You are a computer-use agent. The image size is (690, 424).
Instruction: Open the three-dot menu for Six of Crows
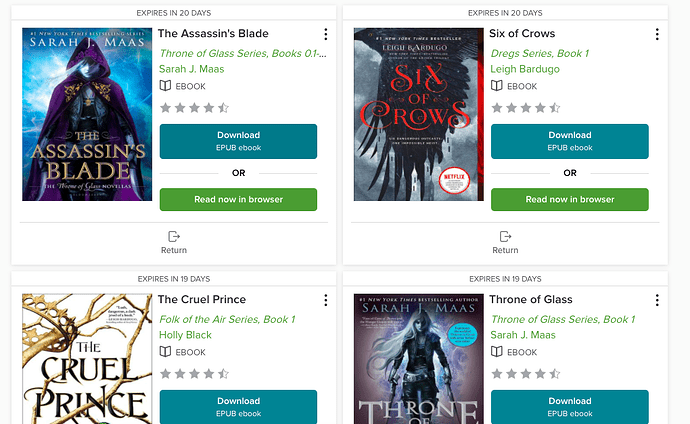(657, 34)
